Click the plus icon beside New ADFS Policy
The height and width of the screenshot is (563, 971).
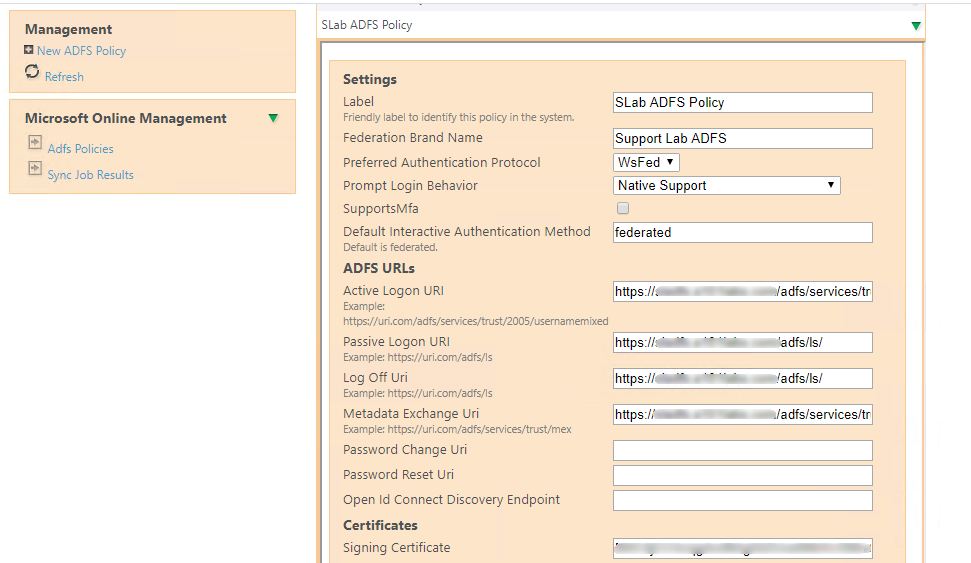(x=29, y=50)
